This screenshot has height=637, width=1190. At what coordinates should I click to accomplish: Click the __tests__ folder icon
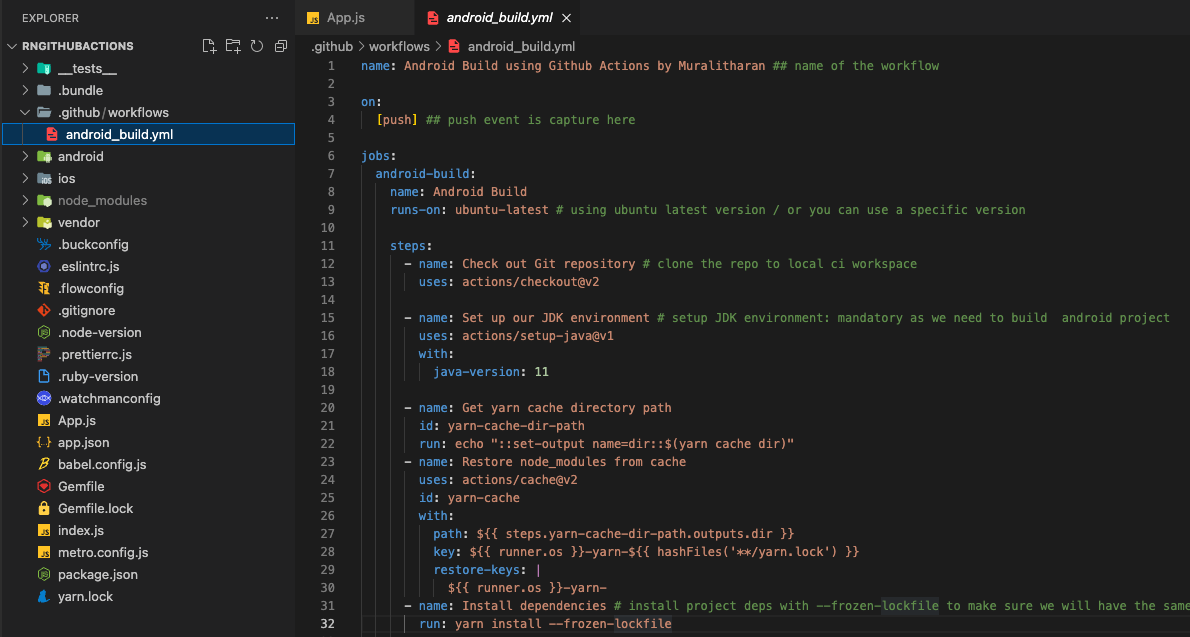pyautogui.click(x=44, y=68)
